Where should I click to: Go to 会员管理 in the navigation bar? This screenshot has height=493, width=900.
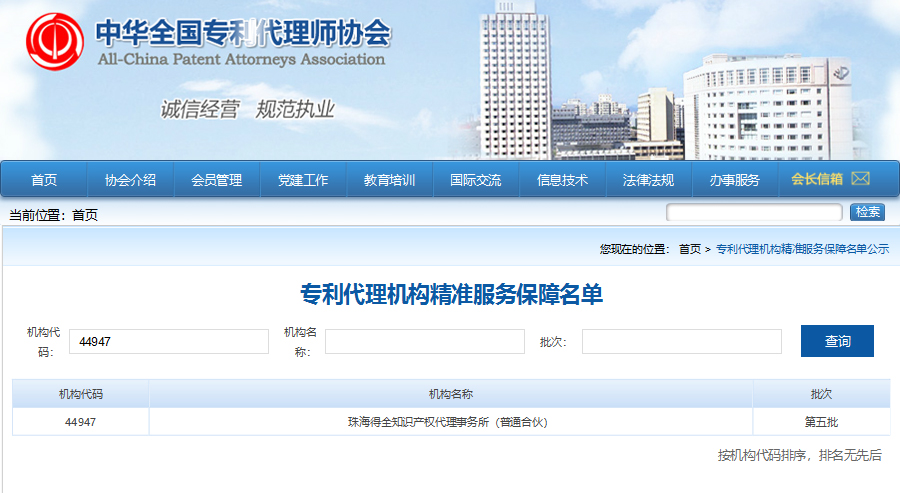tap(216, 180)
